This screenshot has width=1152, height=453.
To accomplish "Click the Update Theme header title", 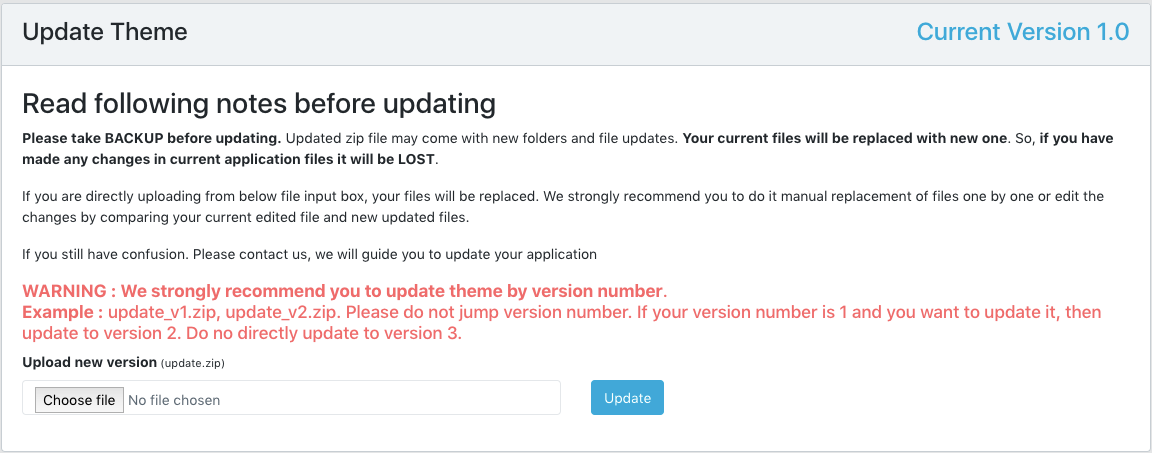I will (x=105, y=32).
